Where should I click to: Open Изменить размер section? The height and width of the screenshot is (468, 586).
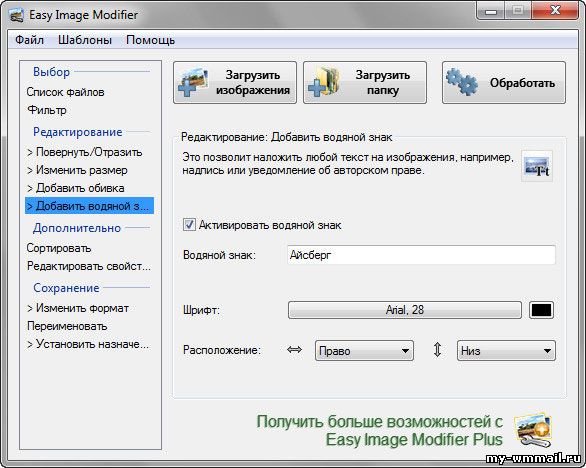point(77,170)
